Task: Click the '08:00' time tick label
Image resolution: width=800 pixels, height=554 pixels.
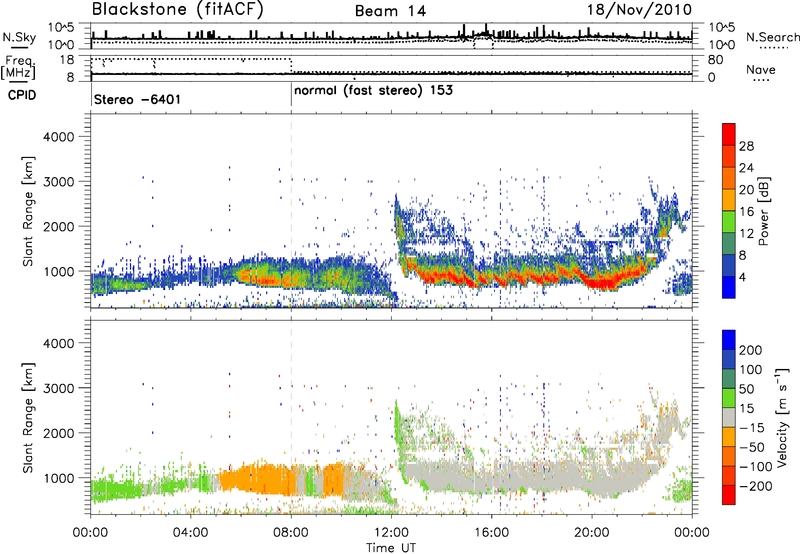Action: 291,533
